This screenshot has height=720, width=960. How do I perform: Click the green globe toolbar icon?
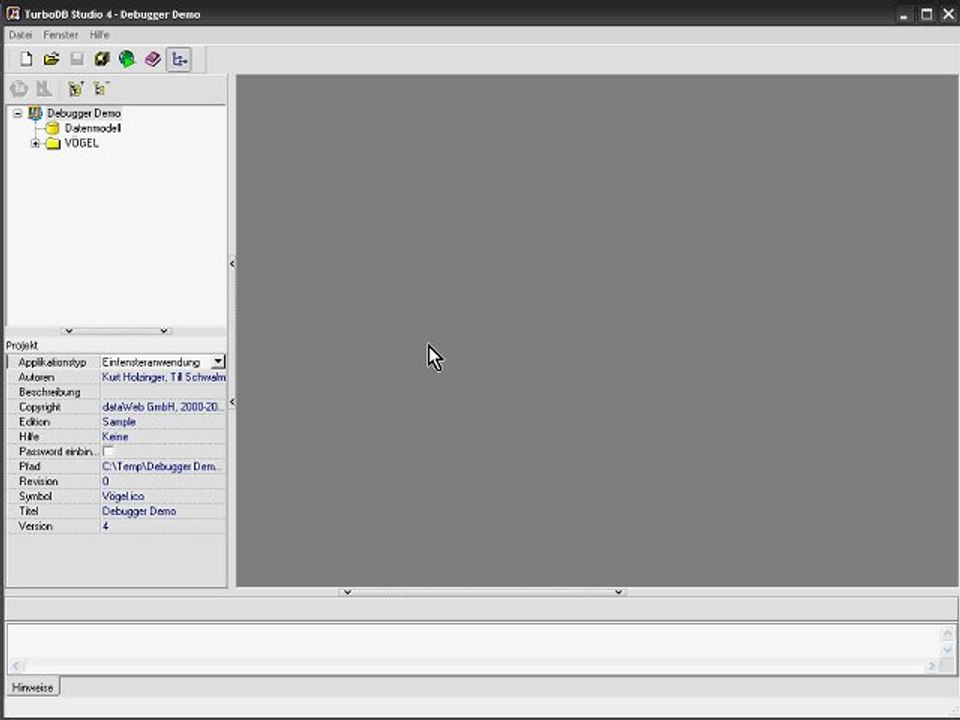click(x=127, y=59)
